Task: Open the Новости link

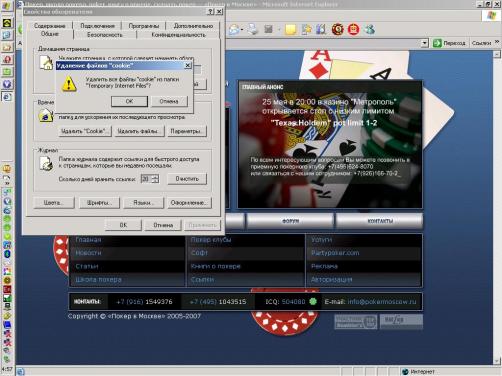Action: pos(88,253)
